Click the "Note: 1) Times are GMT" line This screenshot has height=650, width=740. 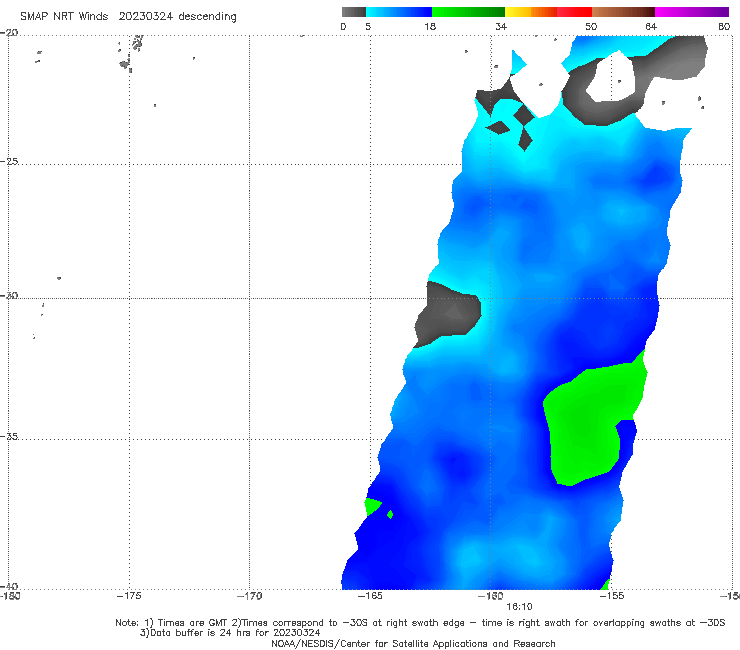(420, 623)
